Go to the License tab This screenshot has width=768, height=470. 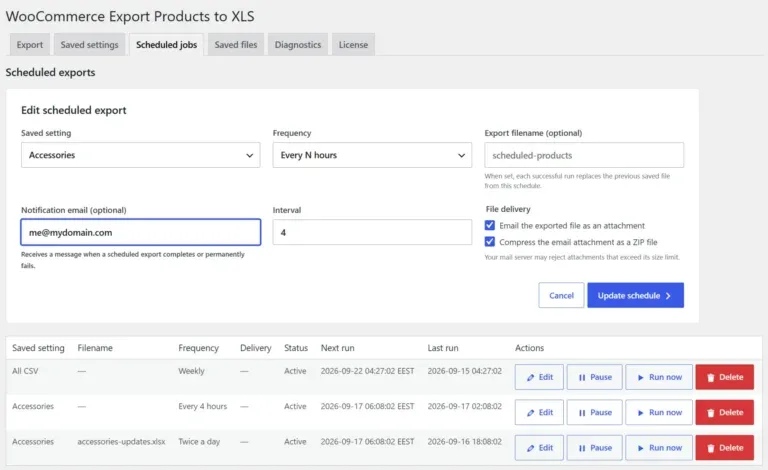pyautogui.click(x=353, y=45)
